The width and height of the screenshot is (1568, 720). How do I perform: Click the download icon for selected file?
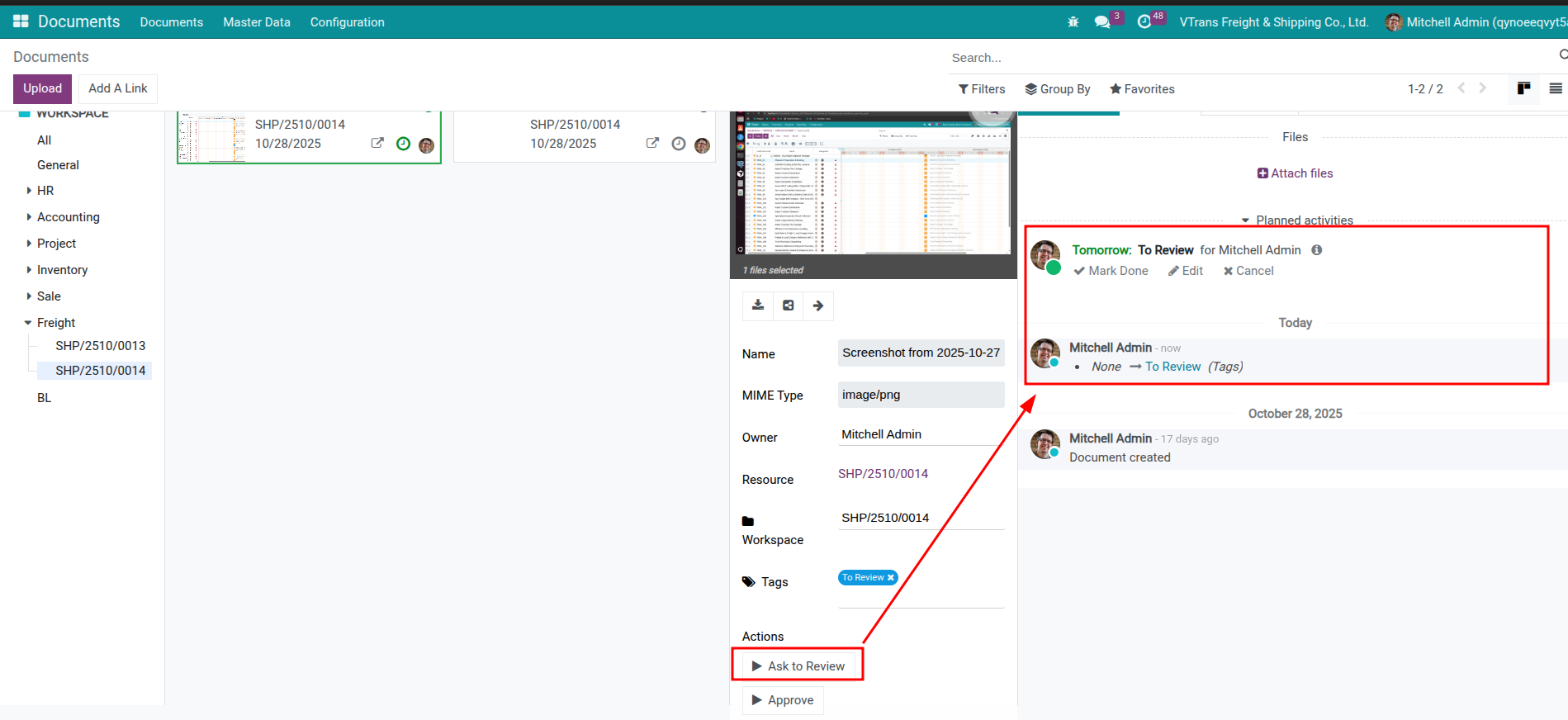757,306
